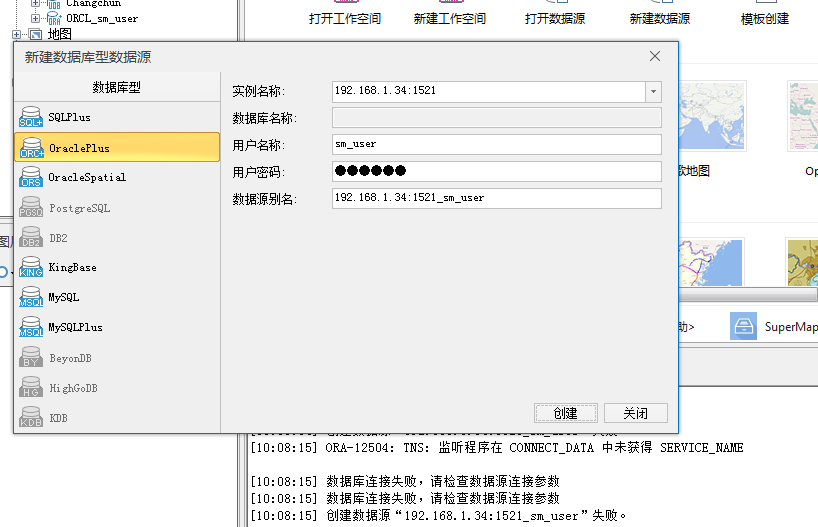Click the coastal map thumbnail in lower row
The height and width of the screenshot is (527, 818).
(712, 262)
